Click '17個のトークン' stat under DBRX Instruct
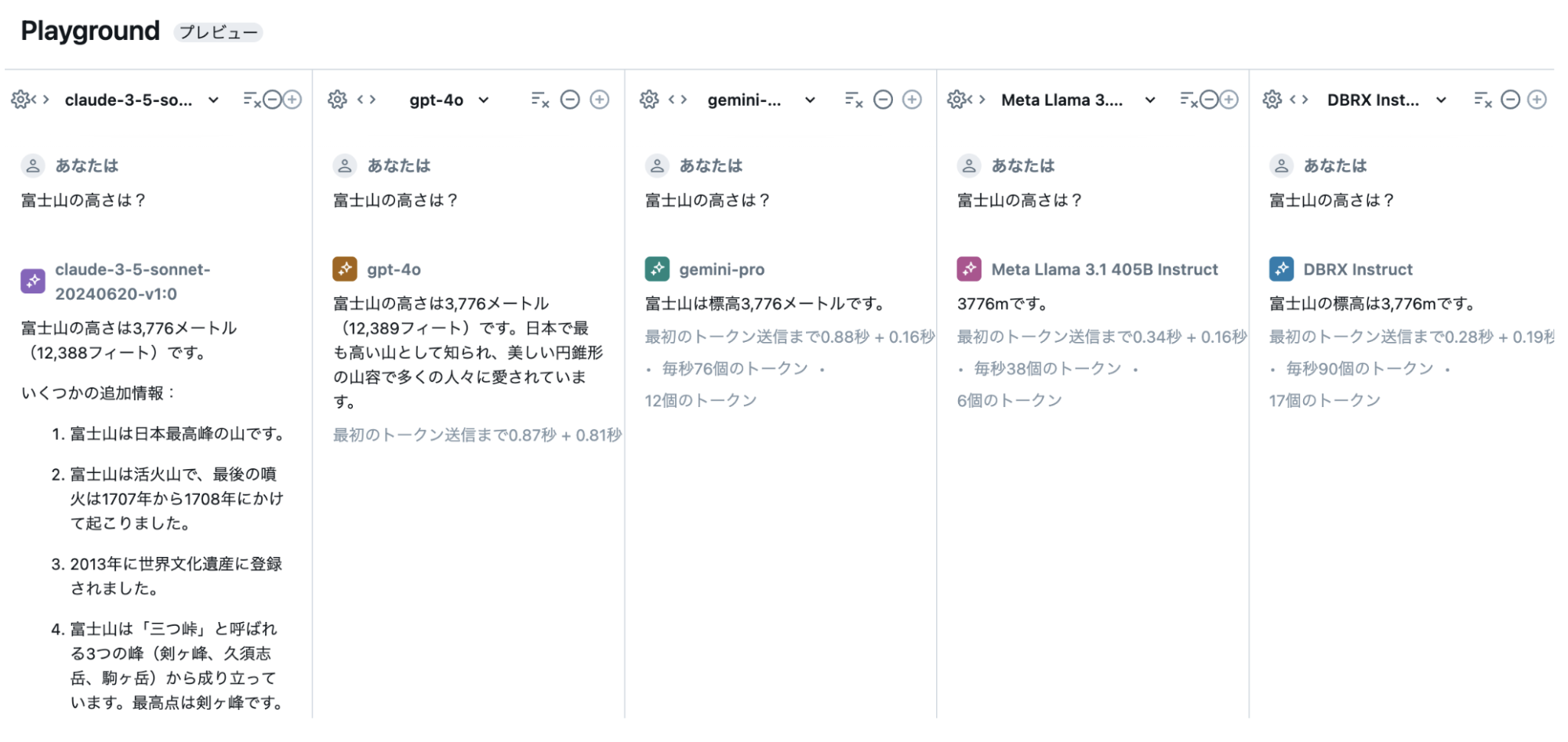Image resolution: width=1568 pixels, height=742 pixels. click(1324, 401)
